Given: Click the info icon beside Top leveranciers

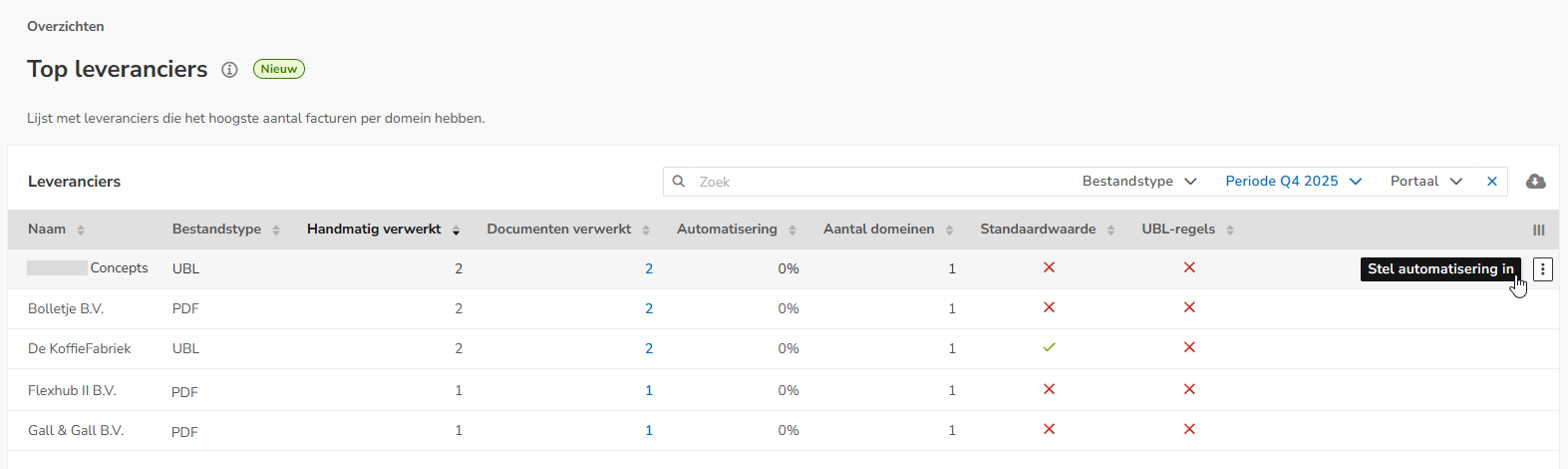Looking at the screenshot, I should pyautogui.click(x=229, y=70).
